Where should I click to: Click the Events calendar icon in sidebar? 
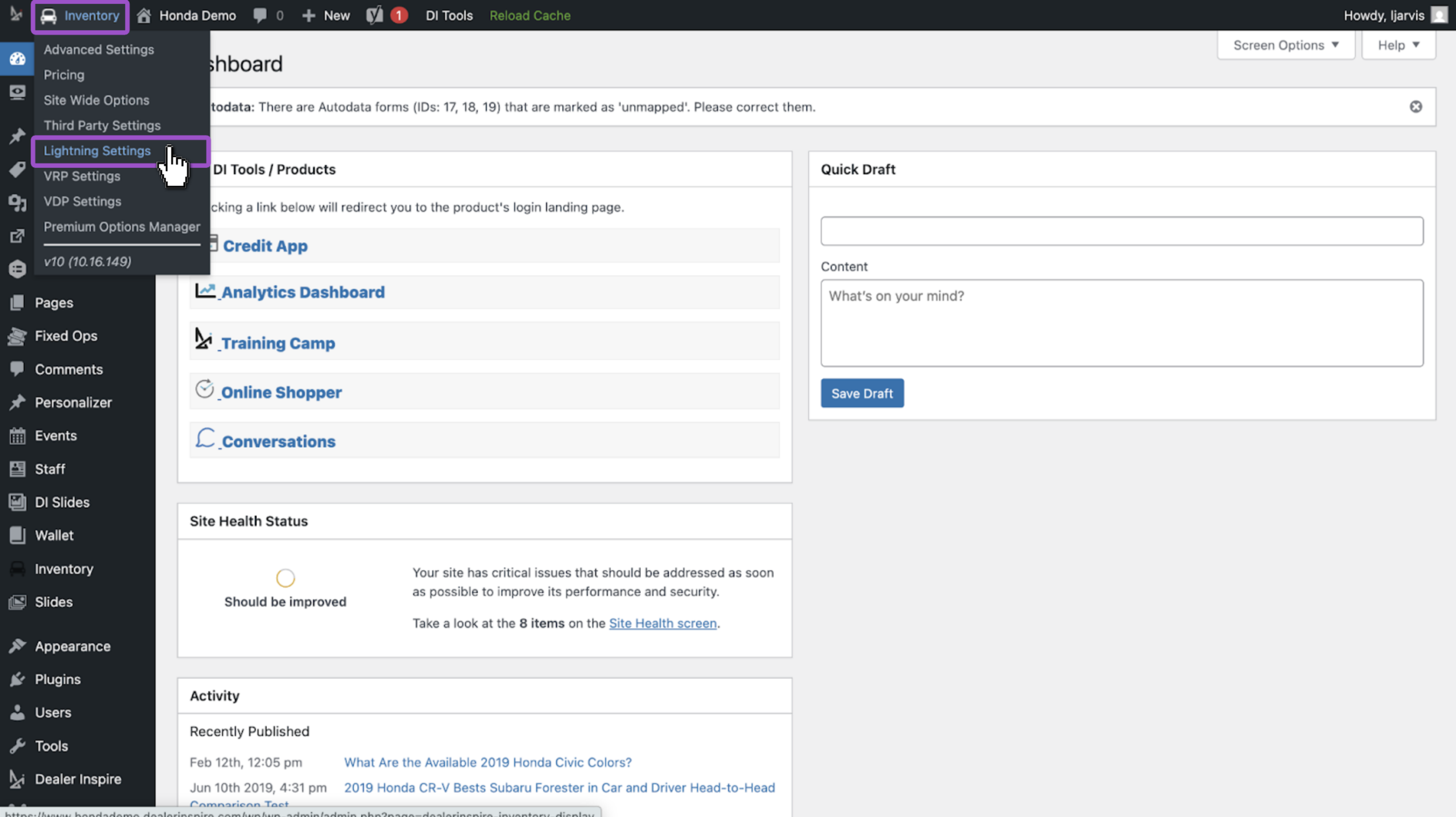tap(17, 436)
